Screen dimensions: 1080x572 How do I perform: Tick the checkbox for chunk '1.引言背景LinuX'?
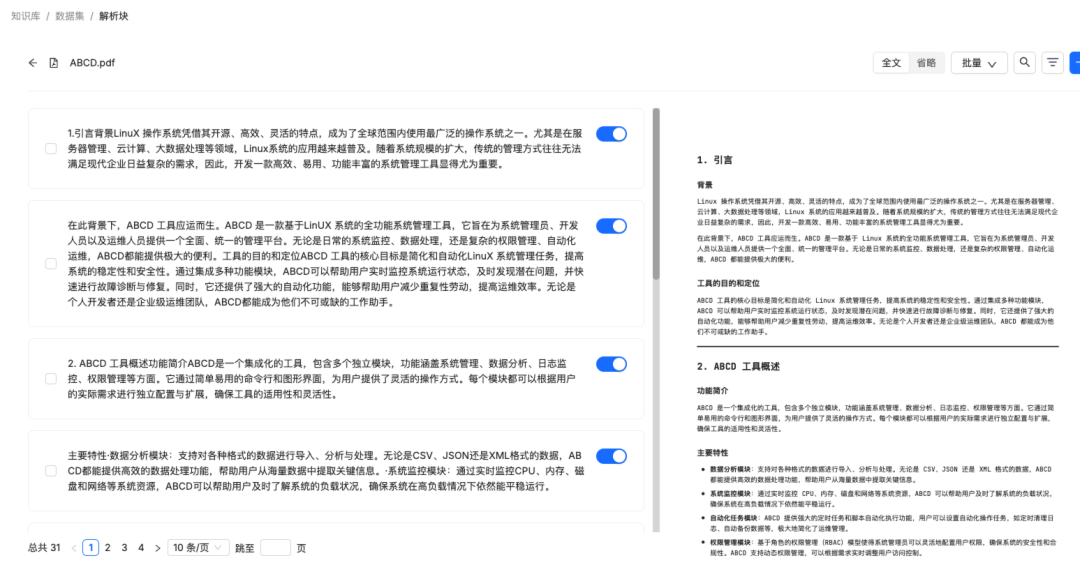tap(51, 149)
